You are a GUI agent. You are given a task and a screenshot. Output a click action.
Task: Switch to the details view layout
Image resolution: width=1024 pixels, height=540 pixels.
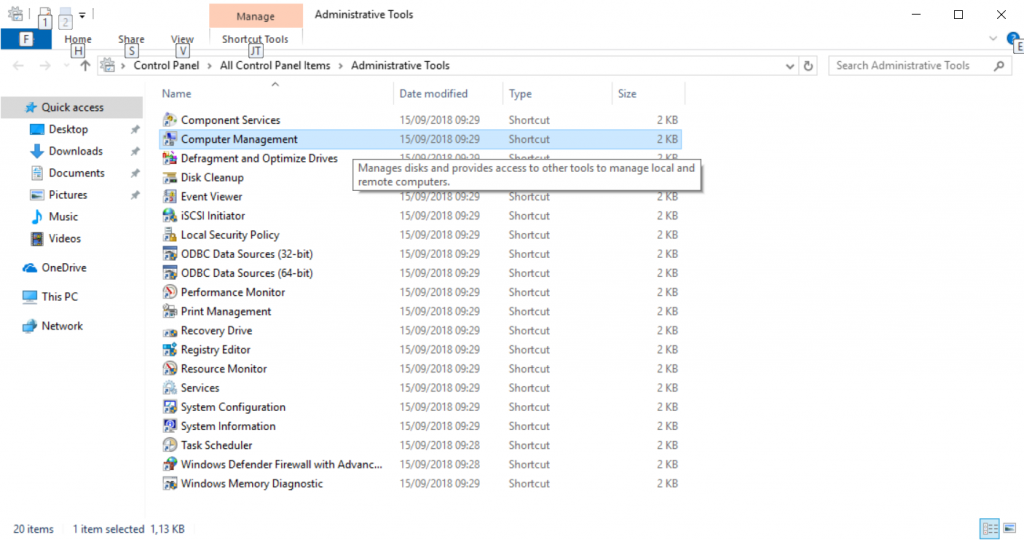pyautogui.click(x=990, y=528)
